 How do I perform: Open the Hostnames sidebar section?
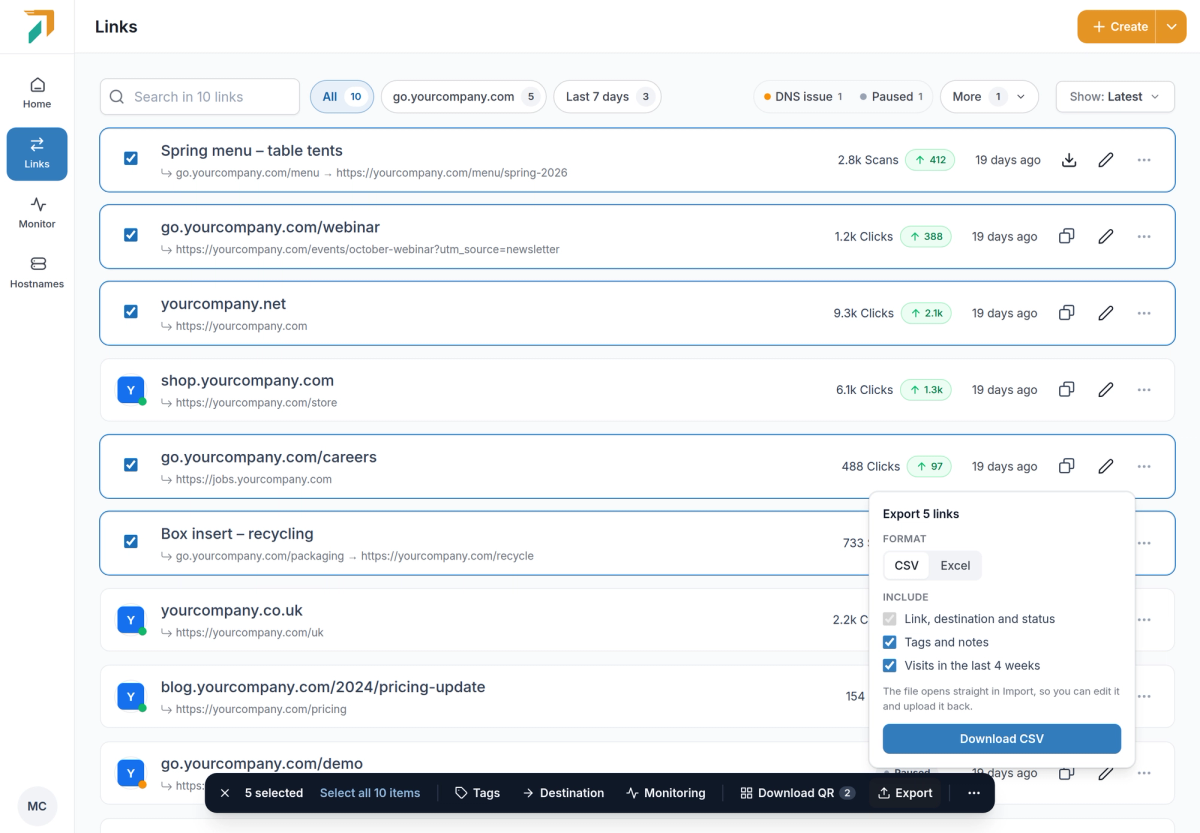[37, 273]
